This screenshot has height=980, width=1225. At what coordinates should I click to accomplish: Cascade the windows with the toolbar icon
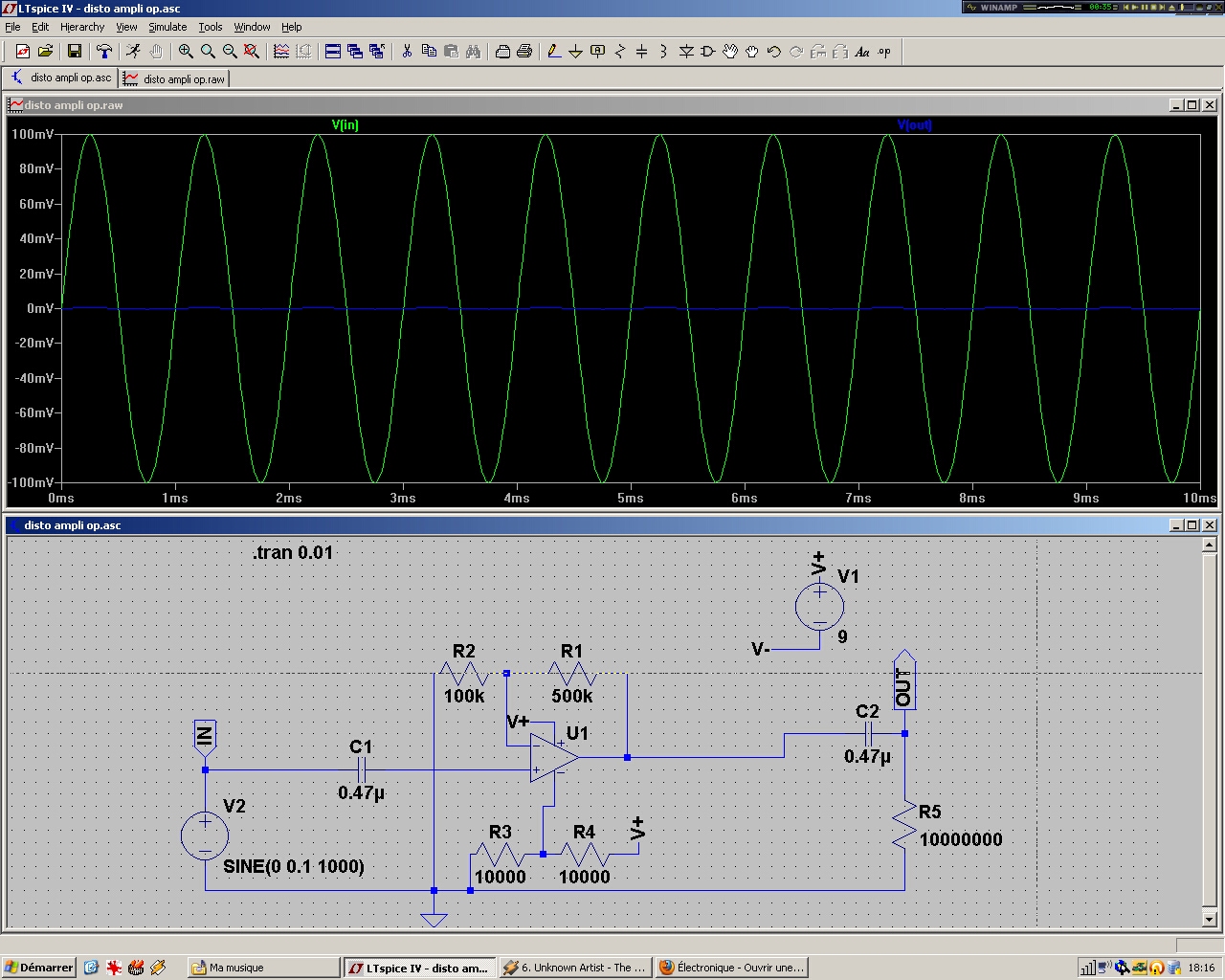coord(355,52)
